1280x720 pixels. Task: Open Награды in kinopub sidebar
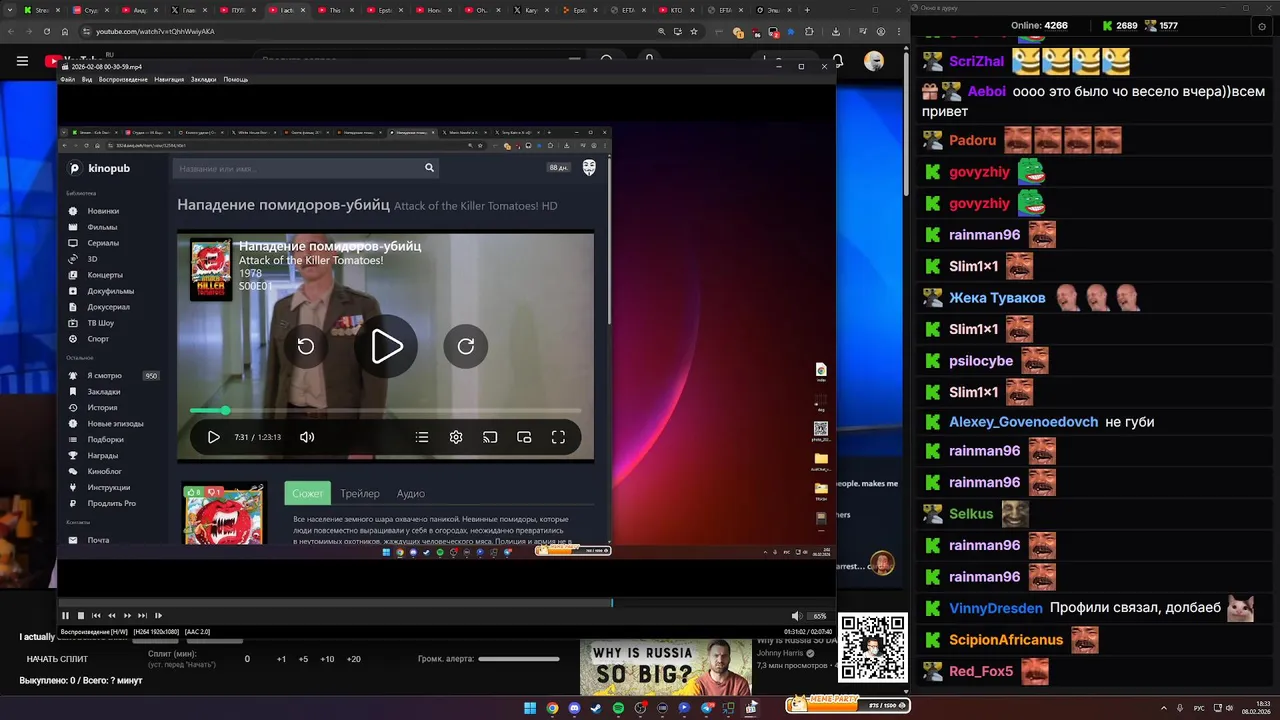click(102, 456)
